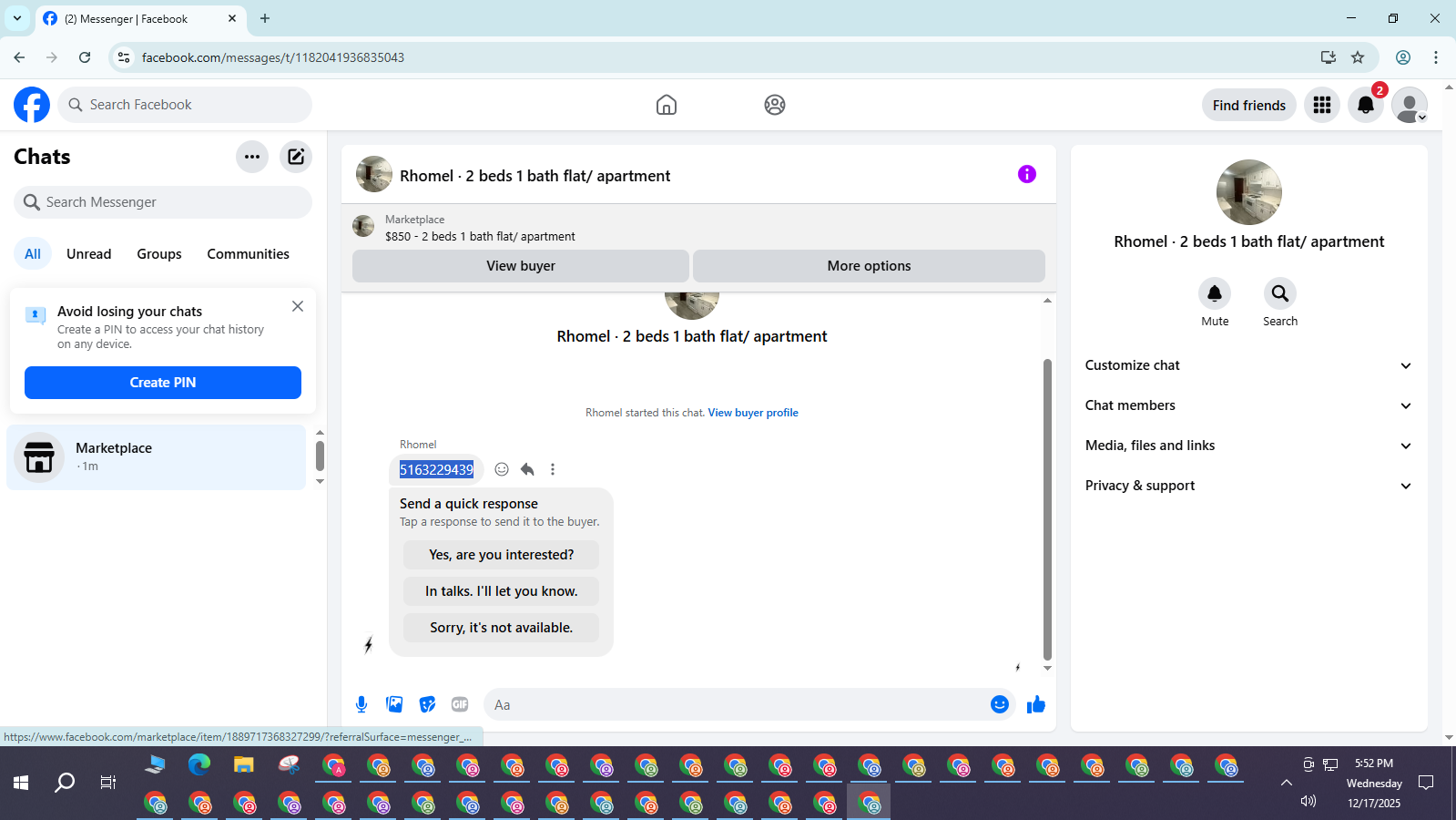Image resolution: width=1456 pixels, height=820 pixels.
Task: Open Windows taskbar search
Action: pyautogui.click(x=65, y=783)
